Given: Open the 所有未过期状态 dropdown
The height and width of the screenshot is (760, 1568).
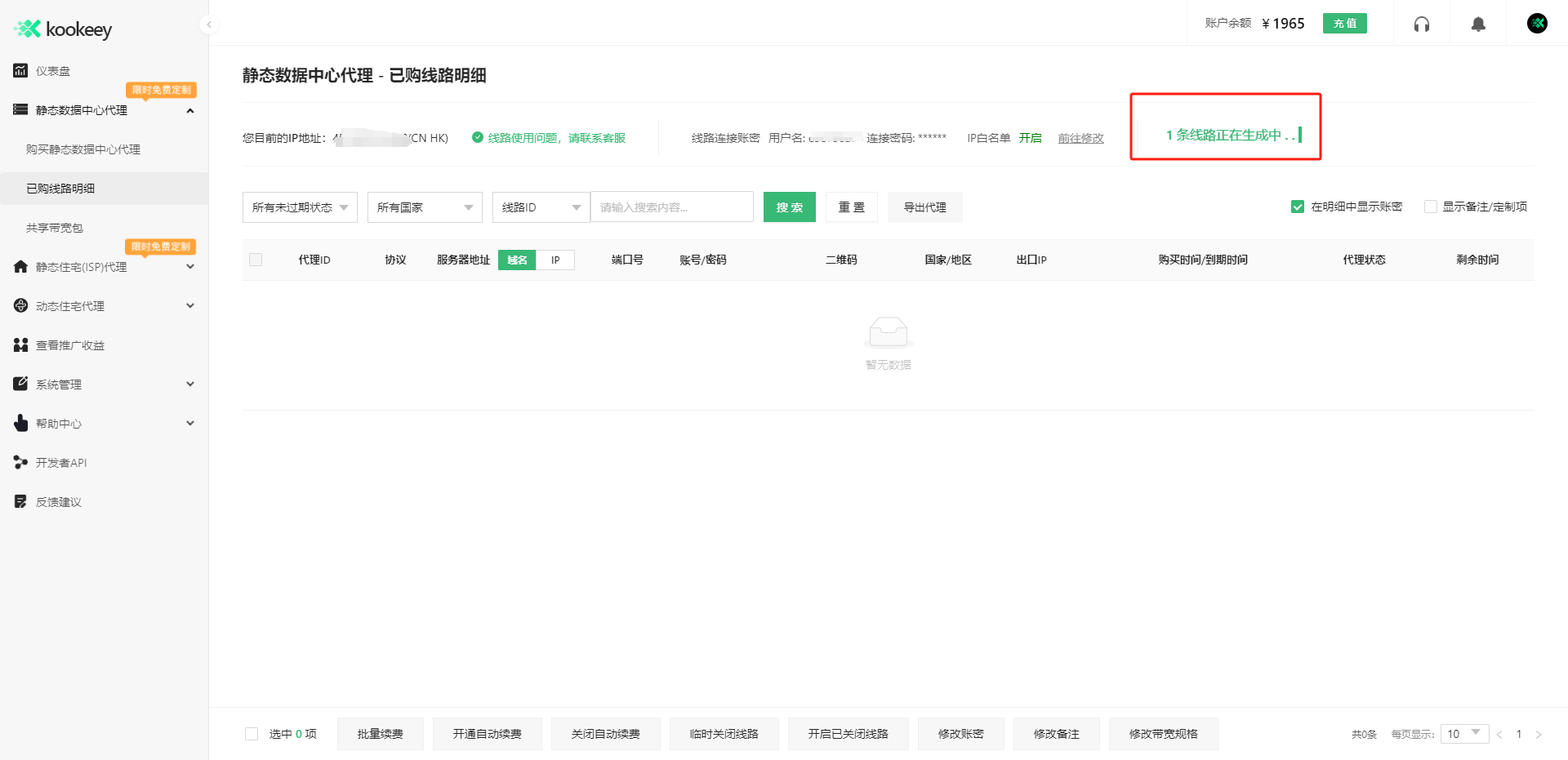Looking at the screenshot, I should pyautogui.click(x=299, y=207).
